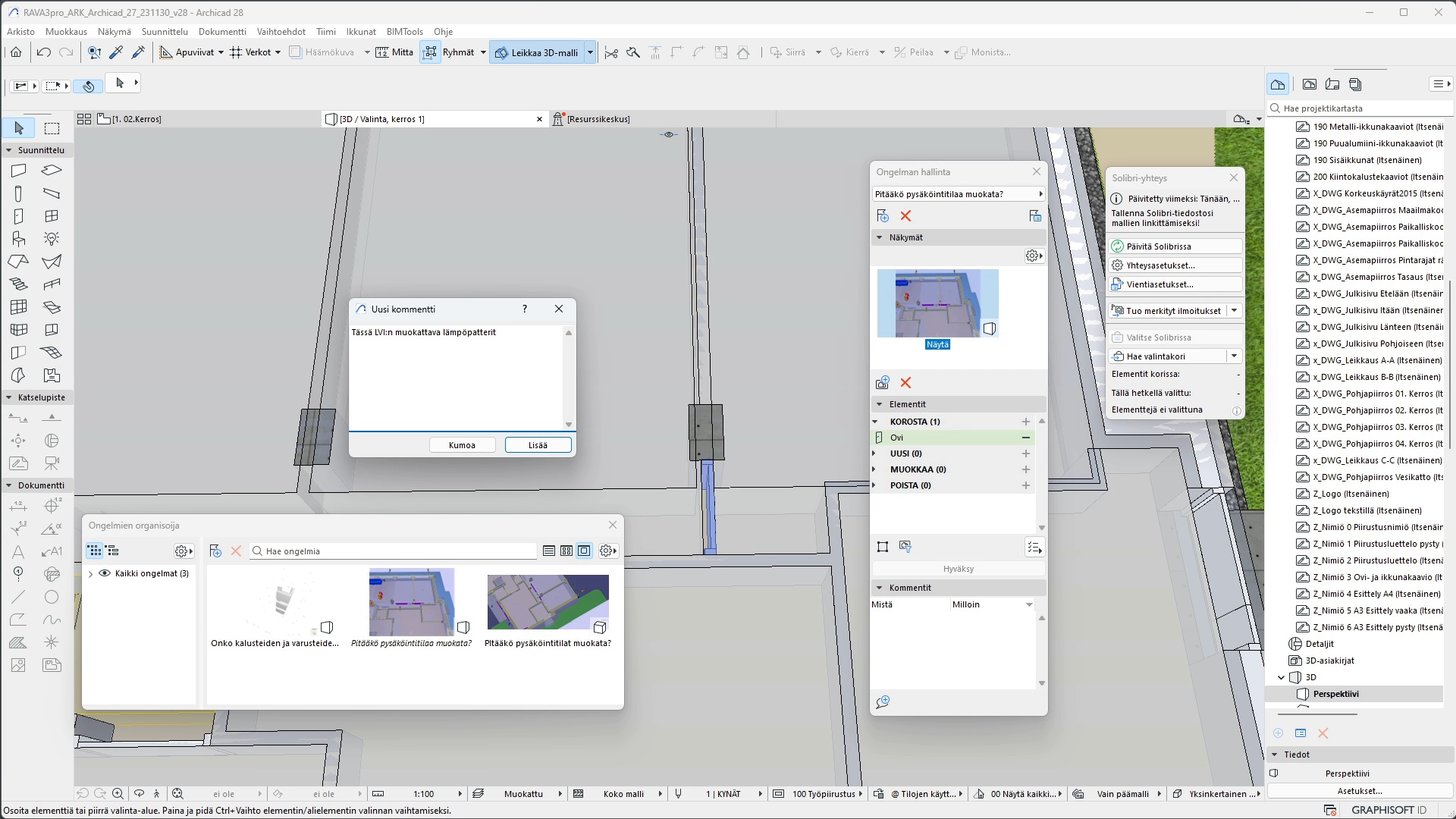Image resolution: width=1456 pixels, height=819 pixels.
Task: Click the Hae ongelmia search field
Action: tap(393, 551)
